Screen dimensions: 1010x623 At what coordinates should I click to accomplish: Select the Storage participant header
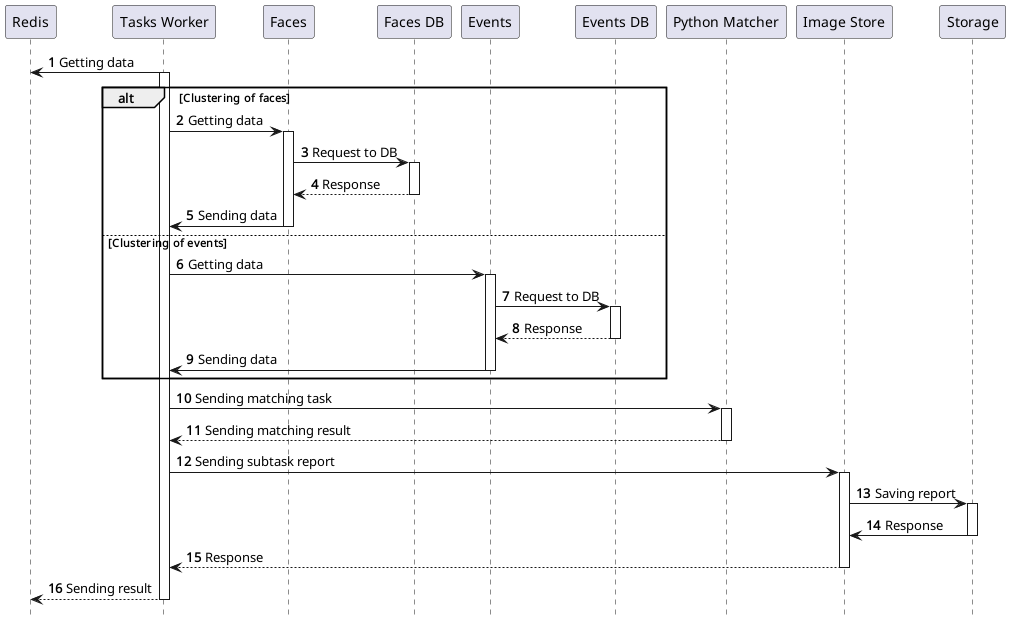(x=971, y=21)
